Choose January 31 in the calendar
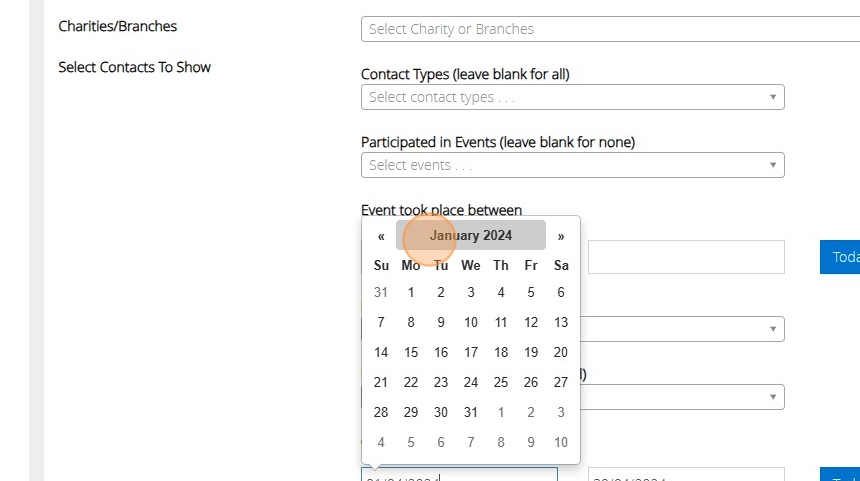The height and width of the screenshot is (481, 860). click(471, 412)
